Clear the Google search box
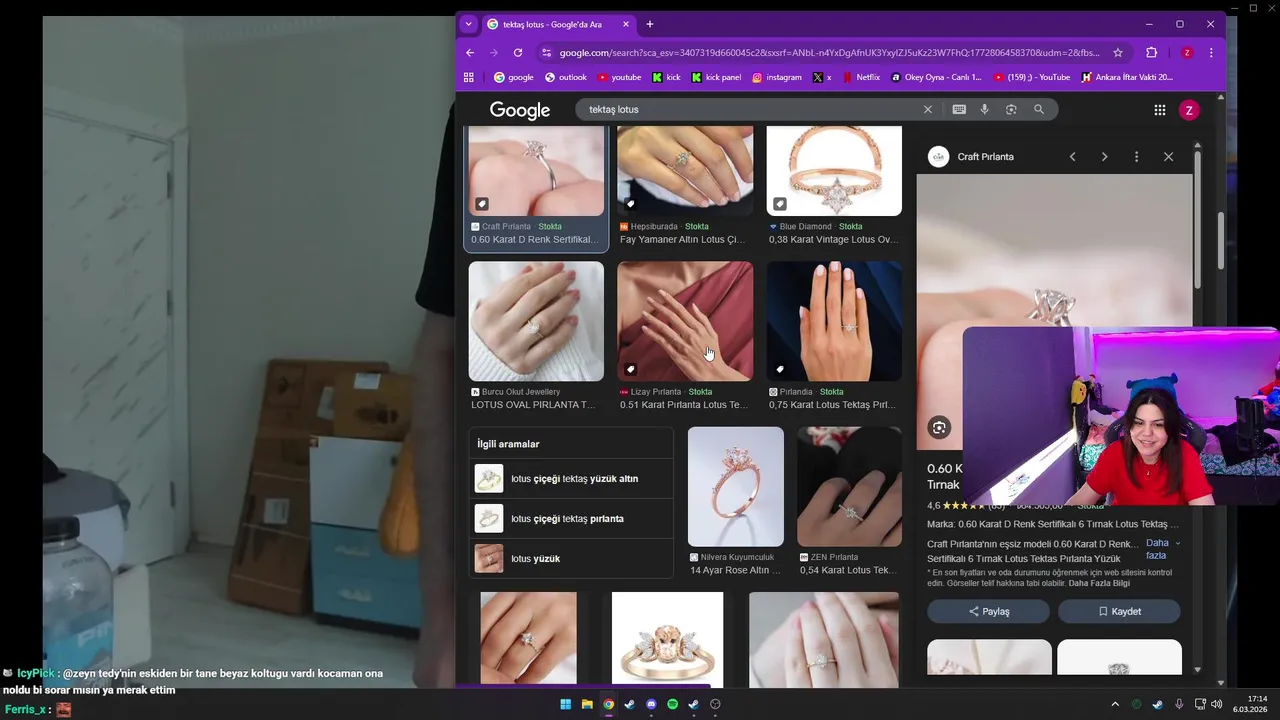The width and height of the screenshot is (1280, 720). 927,110
